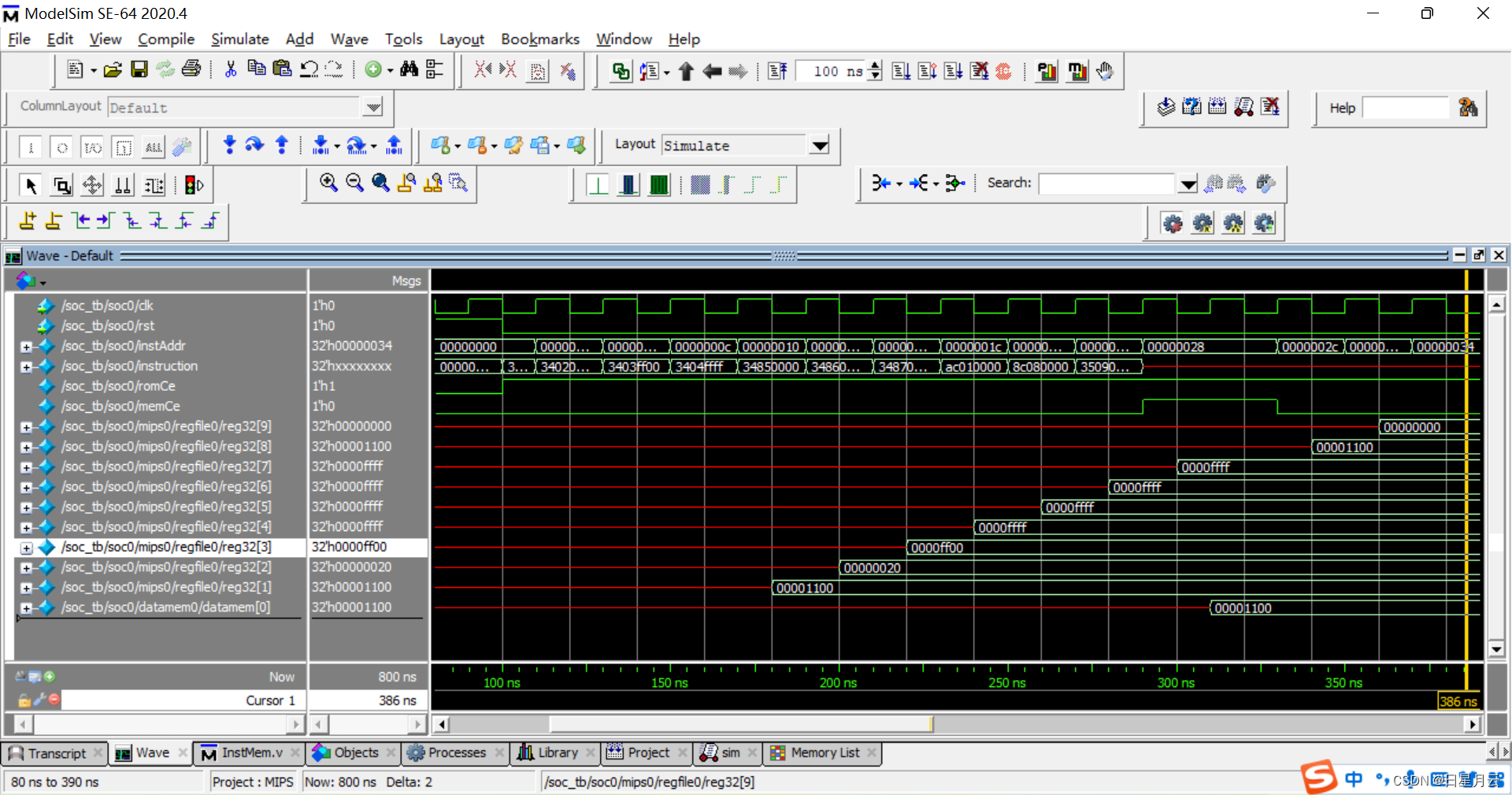Viewport: 1512px width, 795px height.
Task: Expand the regfile0/reg32[9] signal
Action: click(26, 427)
